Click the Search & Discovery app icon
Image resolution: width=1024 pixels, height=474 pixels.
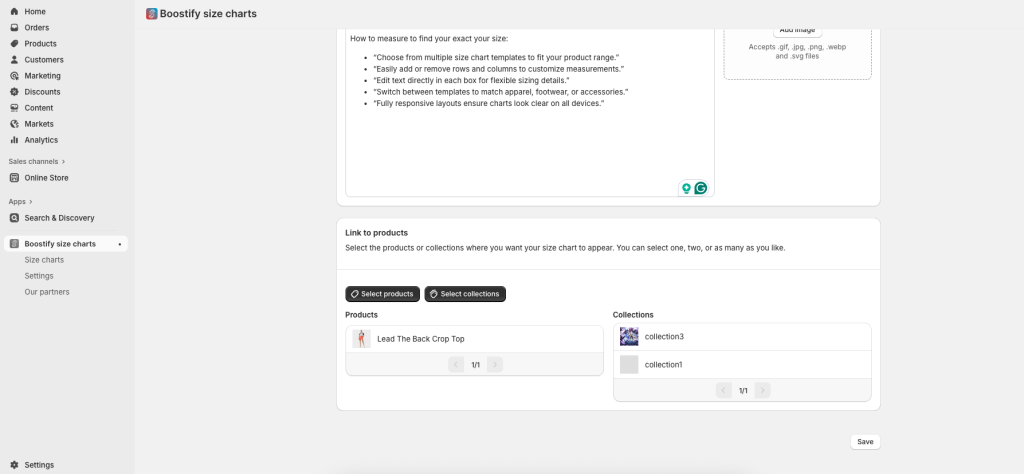tap(14, 218)
